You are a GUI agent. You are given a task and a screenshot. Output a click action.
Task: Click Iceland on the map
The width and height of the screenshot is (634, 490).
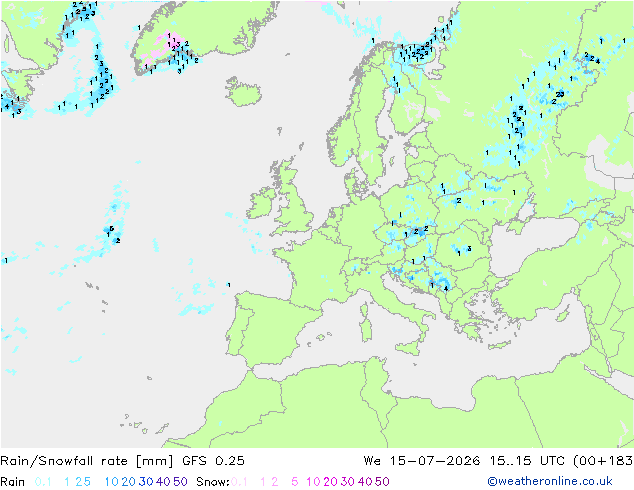[243, 92]
